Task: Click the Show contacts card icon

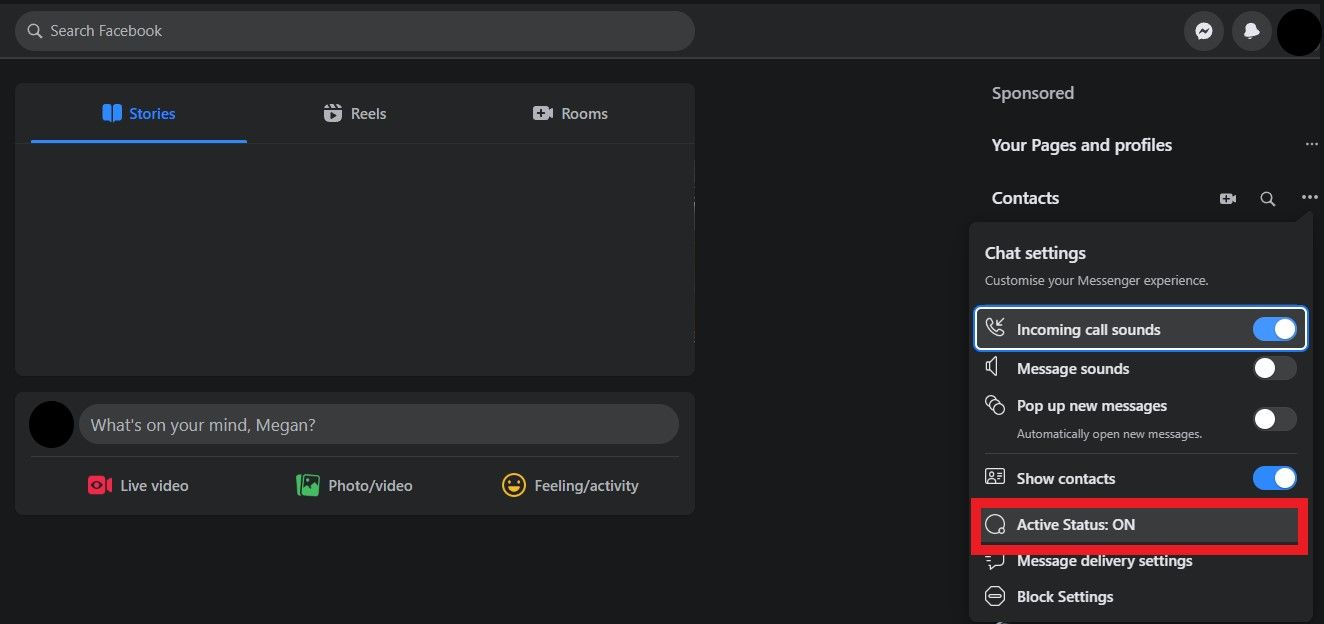Action: click(995, 478)
